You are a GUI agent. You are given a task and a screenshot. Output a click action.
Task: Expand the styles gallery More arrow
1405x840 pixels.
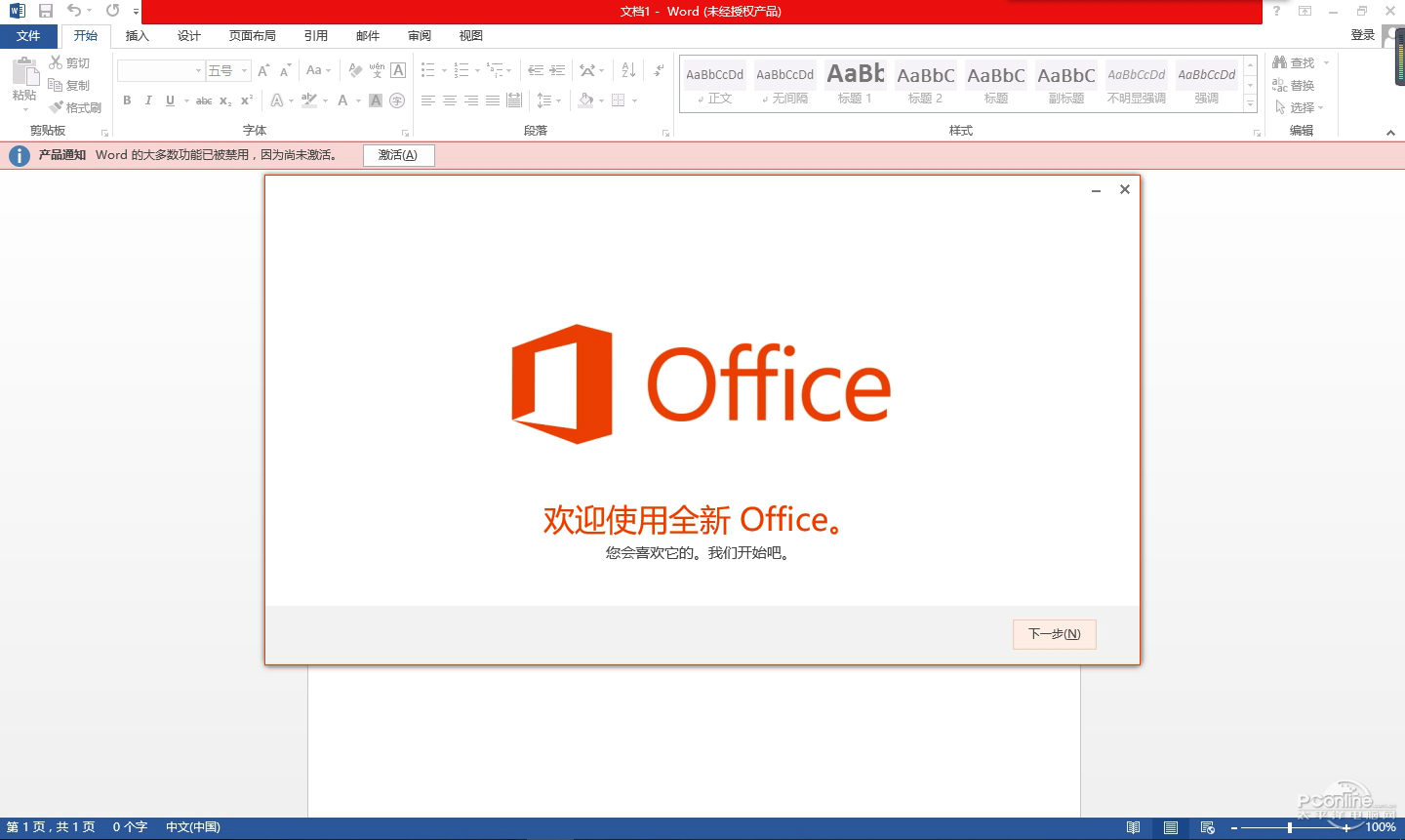coord(1251,103)
